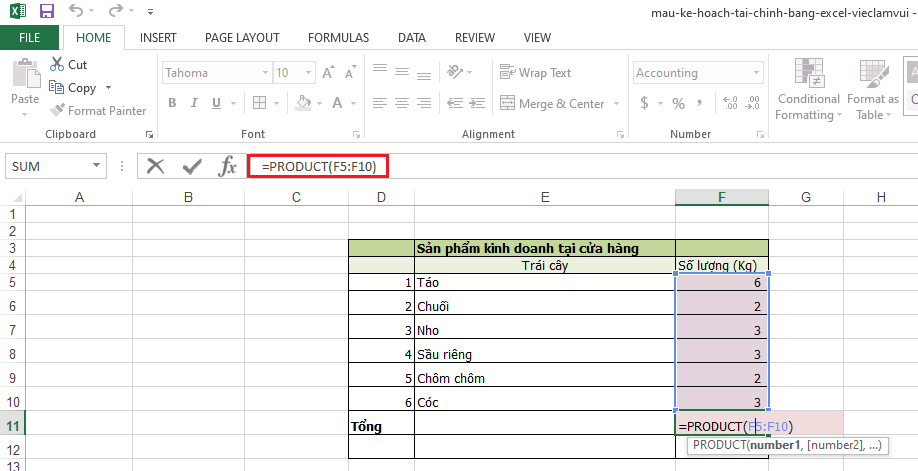Open the Alignment dialog launcher

click(620, 135)
